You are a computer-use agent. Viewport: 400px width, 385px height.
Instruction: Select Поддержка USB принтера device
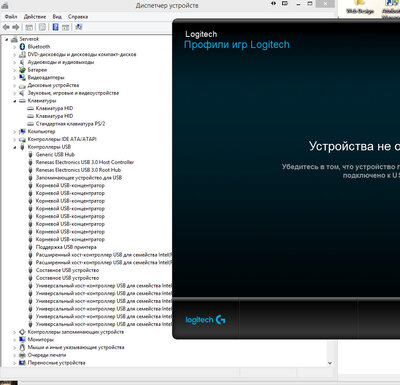pos(66,247)
